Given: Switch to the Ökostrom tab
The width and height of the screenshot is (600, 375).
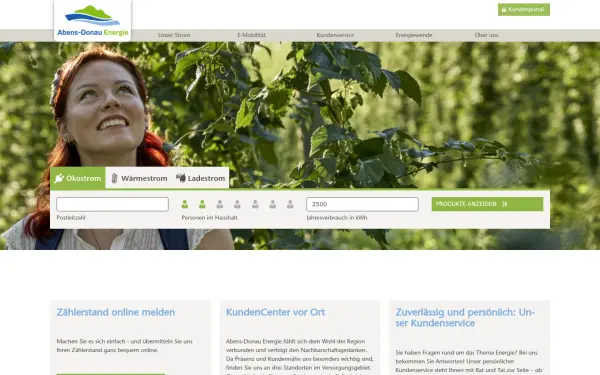Looking at the screenshot, I should point(78,178).
